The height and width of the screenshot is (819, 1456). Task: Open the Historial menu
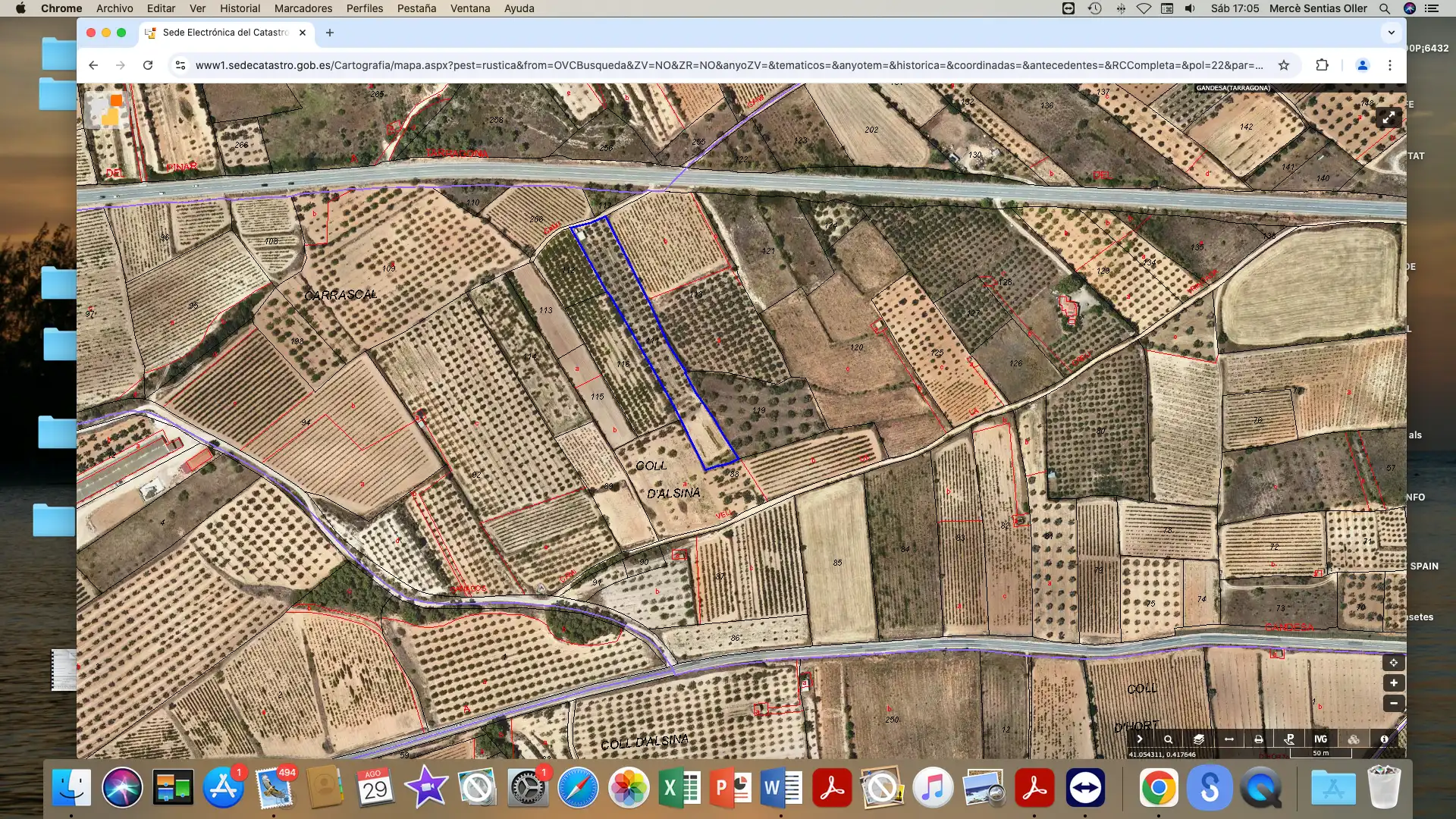240,8
